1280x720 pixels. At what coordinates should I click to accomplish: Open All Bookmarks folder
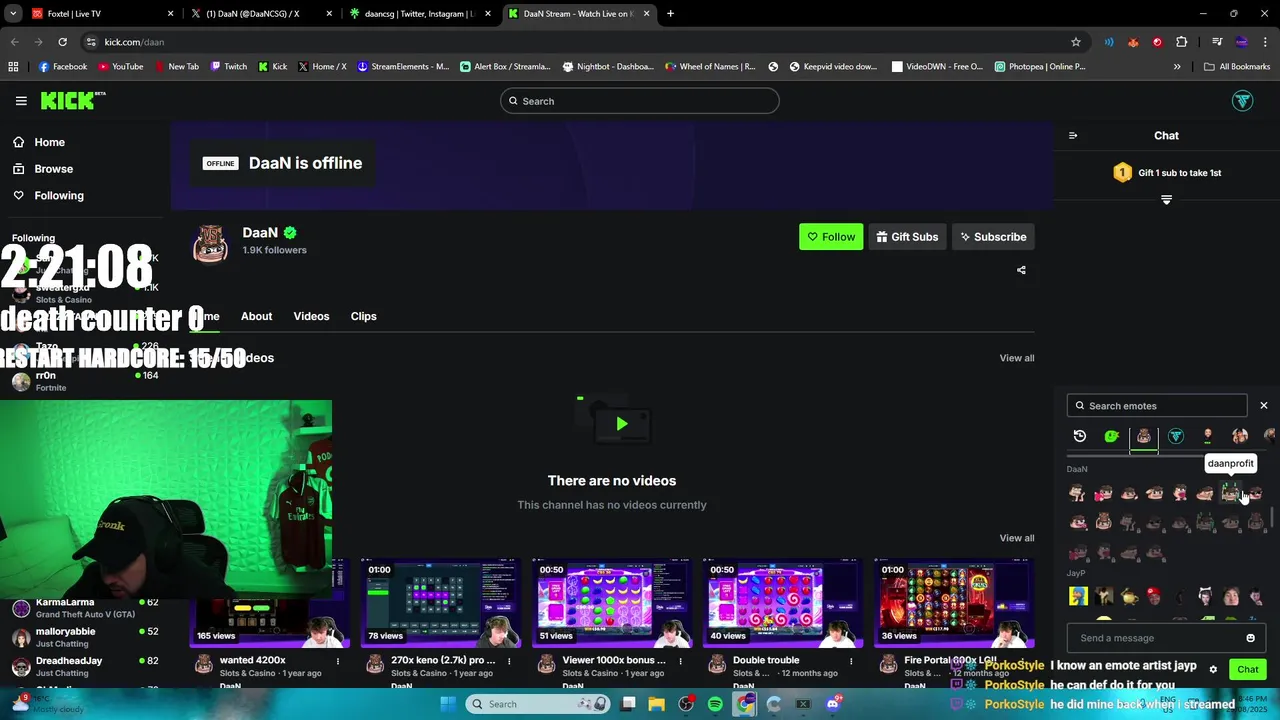pos(1237,67)
